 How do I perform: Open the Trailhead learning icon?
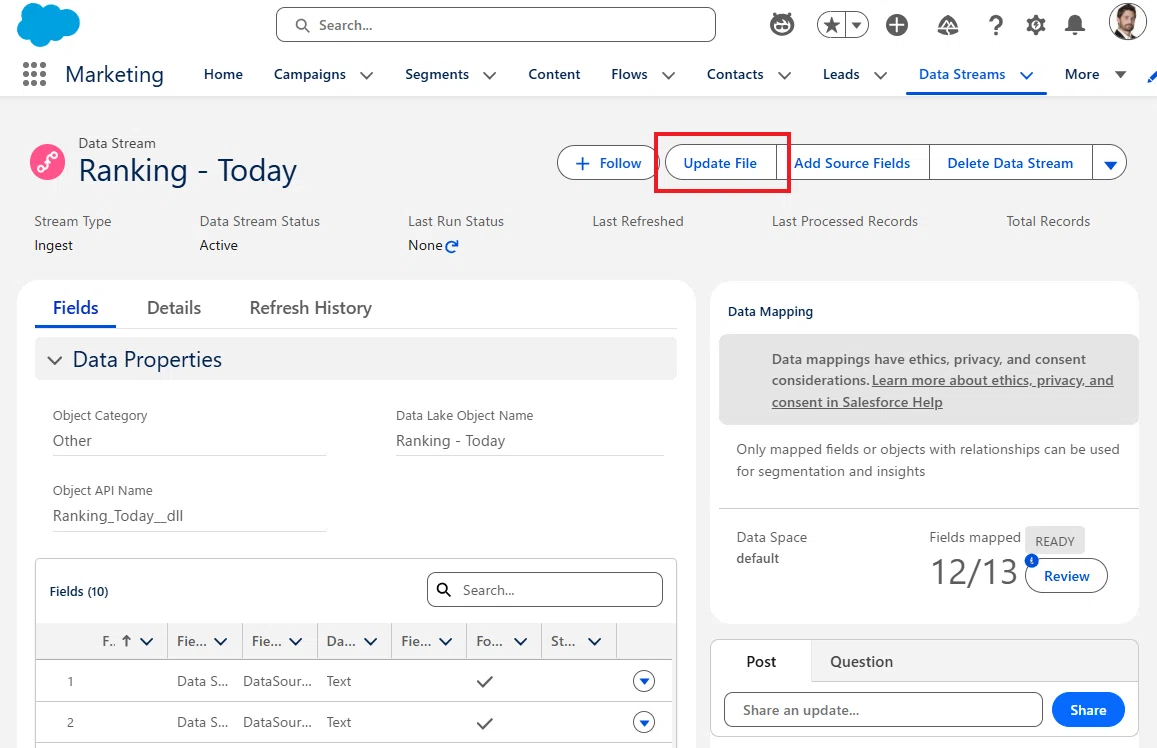(x=947, y=26)
